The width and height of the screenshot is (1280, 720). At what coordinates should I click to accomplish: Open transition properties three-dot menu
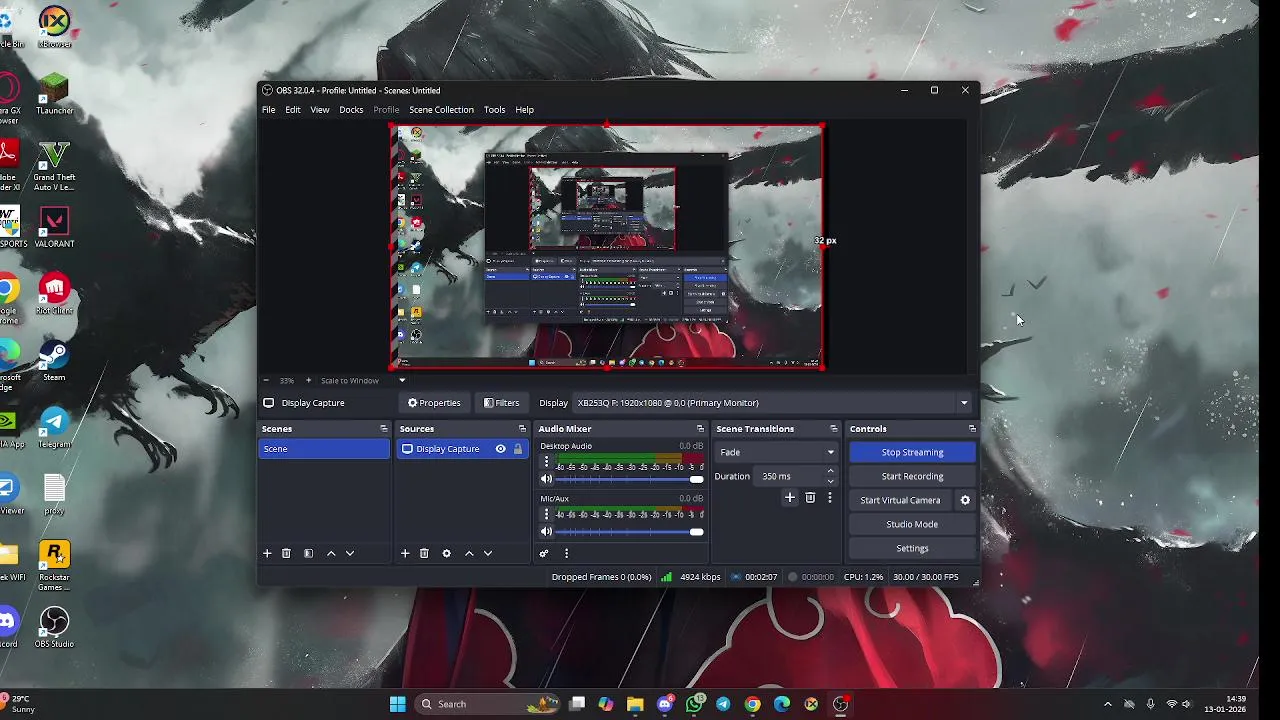click(x=829, y=497)
